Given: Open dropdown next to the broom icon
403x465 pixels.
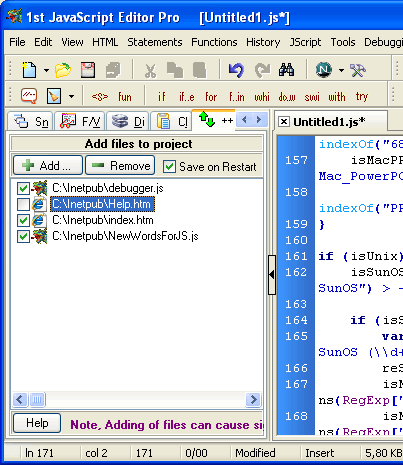Looking at the screenshot, I should coord(71,97).
